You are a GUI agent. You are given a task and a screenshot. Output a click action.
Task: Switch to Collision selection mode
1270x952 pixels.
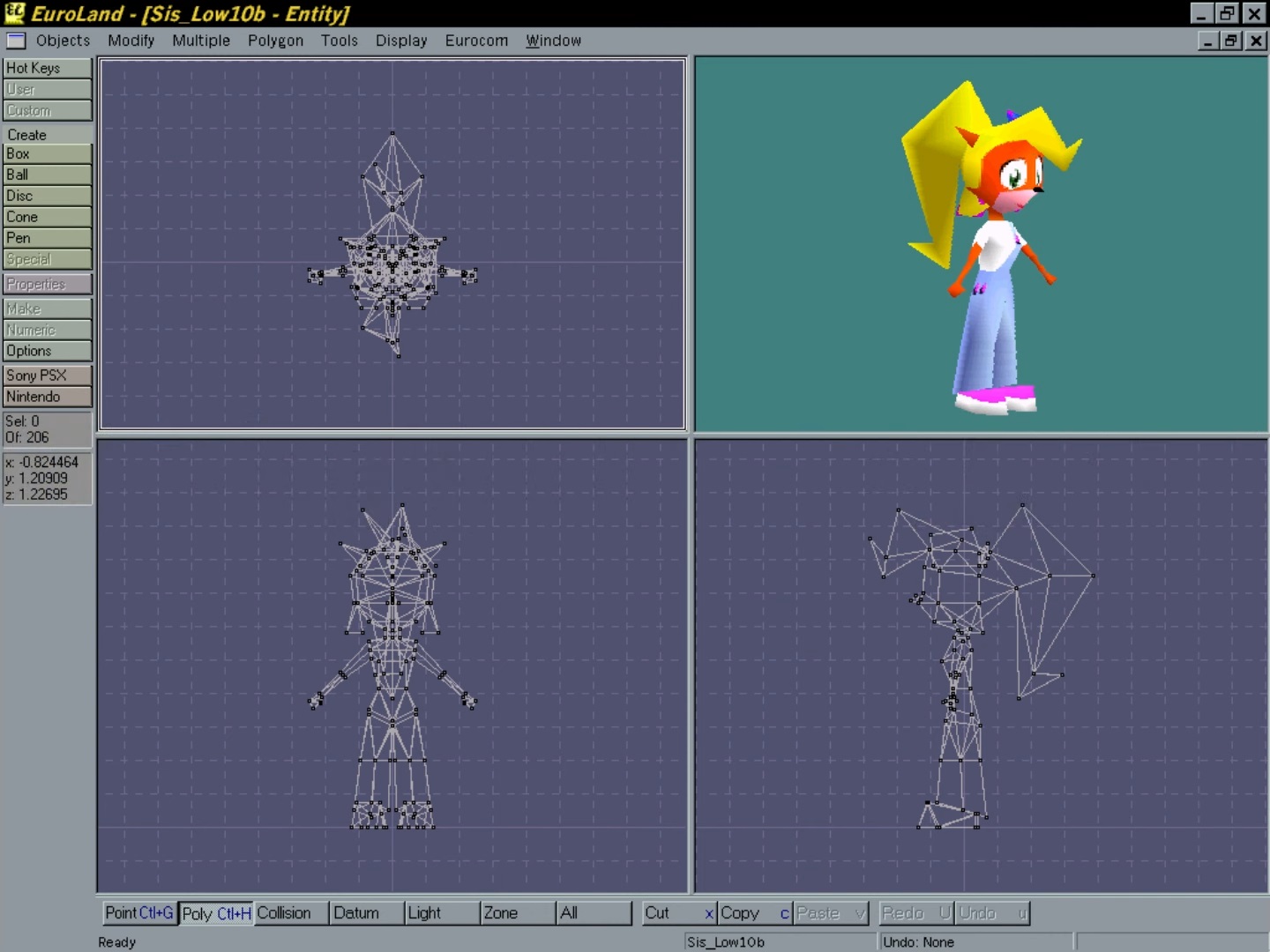pyautogui.click(x=291, y=913)
